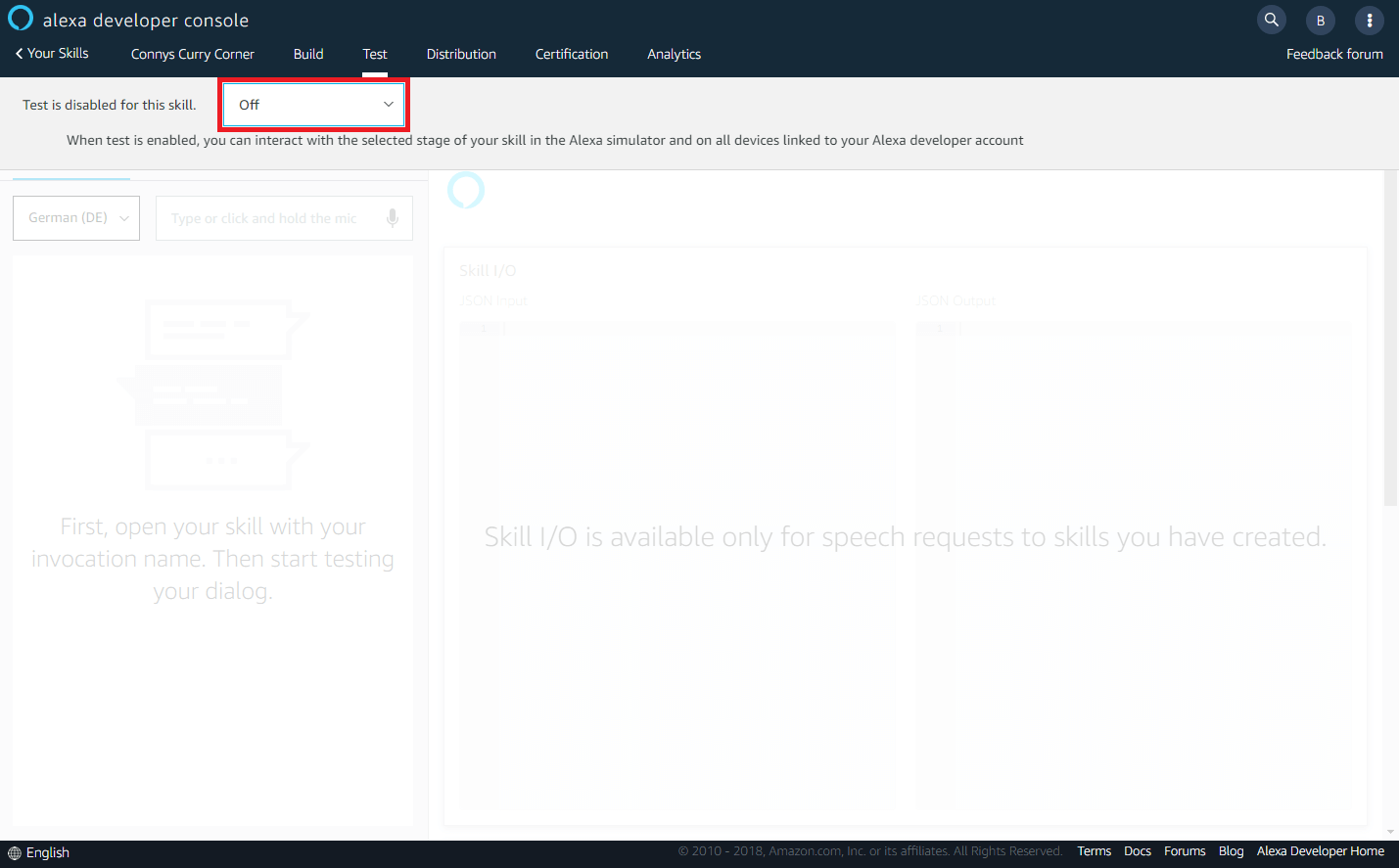Open the vertical three-dot more menu
The image size is (1399, 868).
coord(1370,21)
